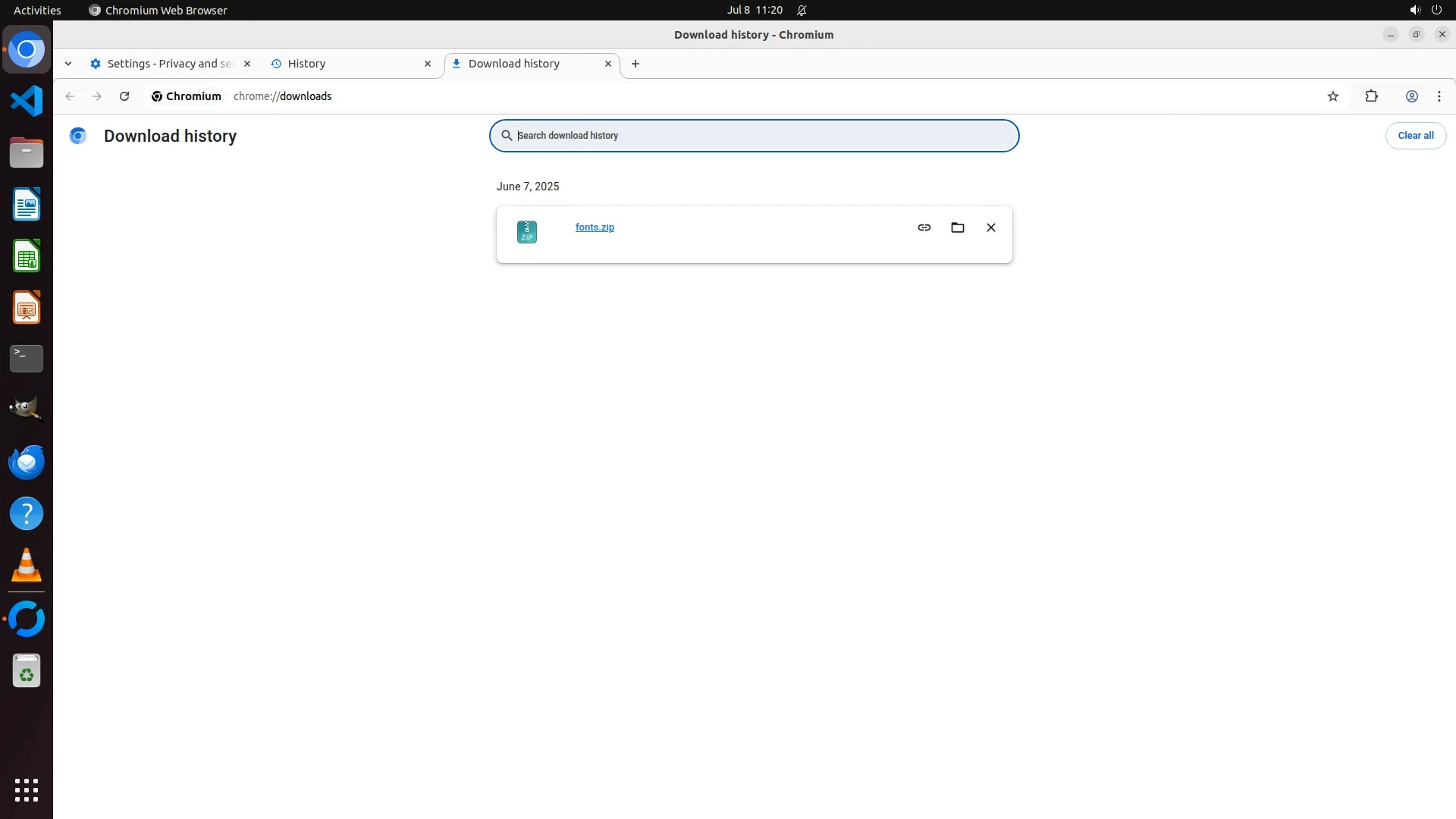Open the fonts.zip file link
This screenshot has width=1456, height=819.
coord(595,227)
